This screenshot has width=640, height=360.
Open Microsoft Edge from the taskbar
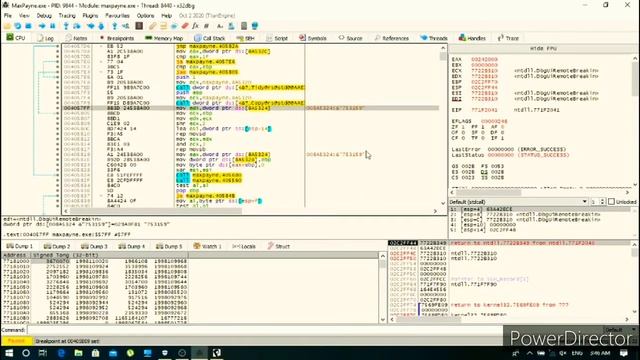point(61,353)
